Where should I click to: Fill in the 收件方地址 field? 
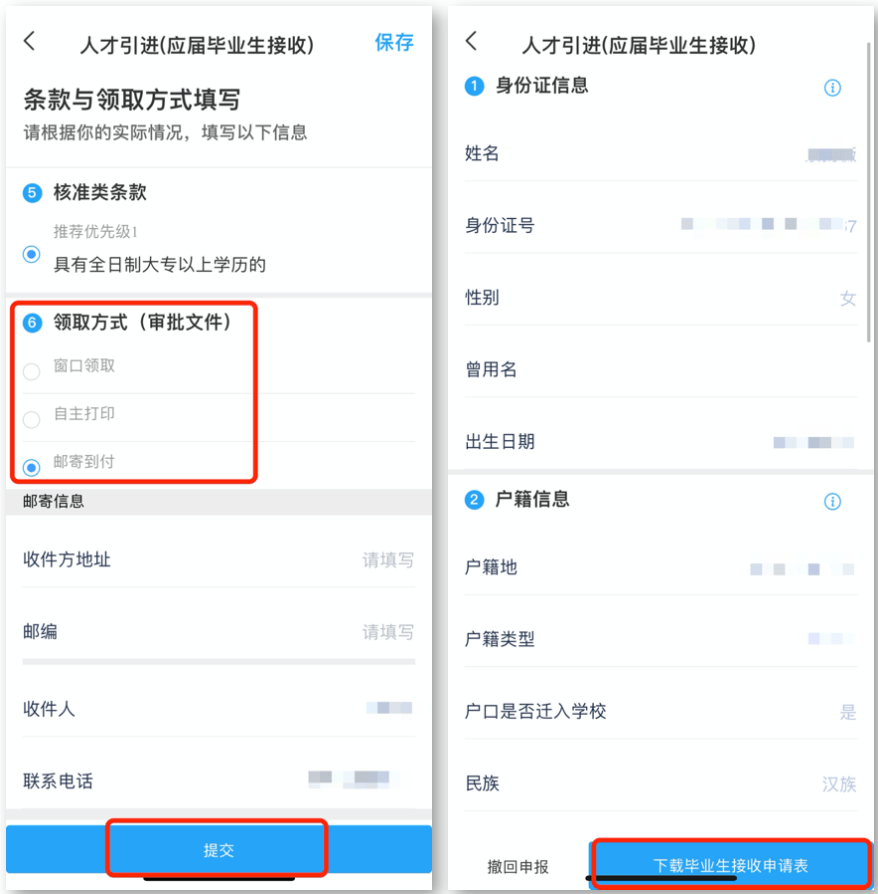click(x=218, y=560)
